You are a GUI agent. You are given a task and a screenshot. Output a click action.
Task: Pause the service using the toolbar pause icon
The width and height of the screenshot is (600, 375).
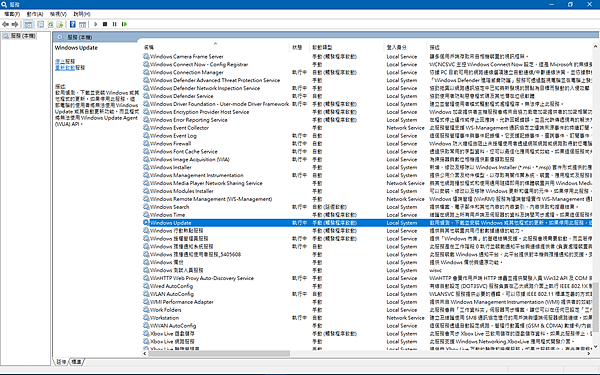[114, 24]
